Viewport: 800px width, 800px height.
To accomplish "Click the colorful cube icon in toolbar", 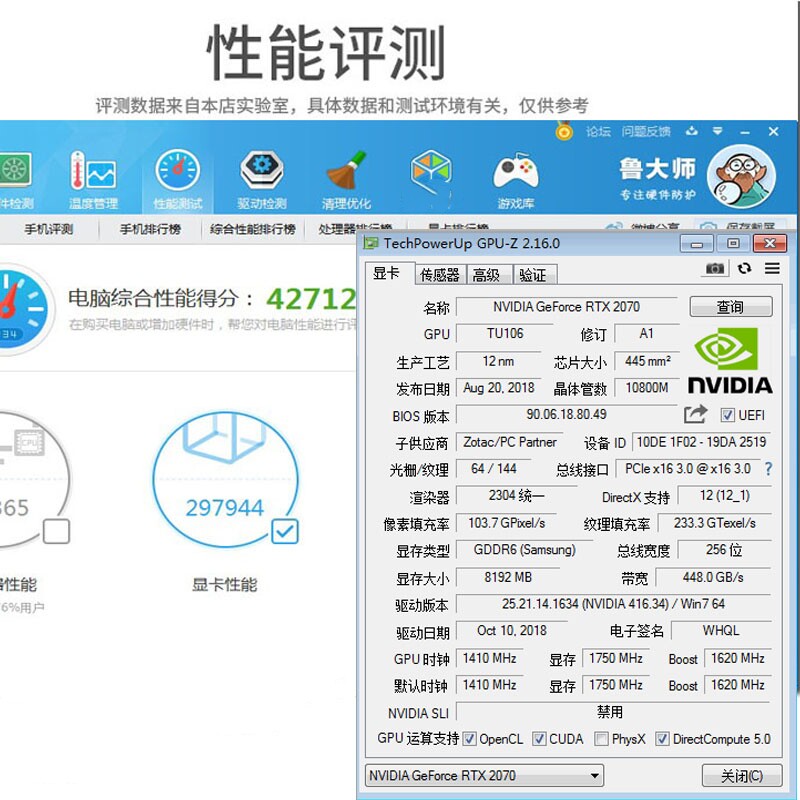I will tap(431, 171).
